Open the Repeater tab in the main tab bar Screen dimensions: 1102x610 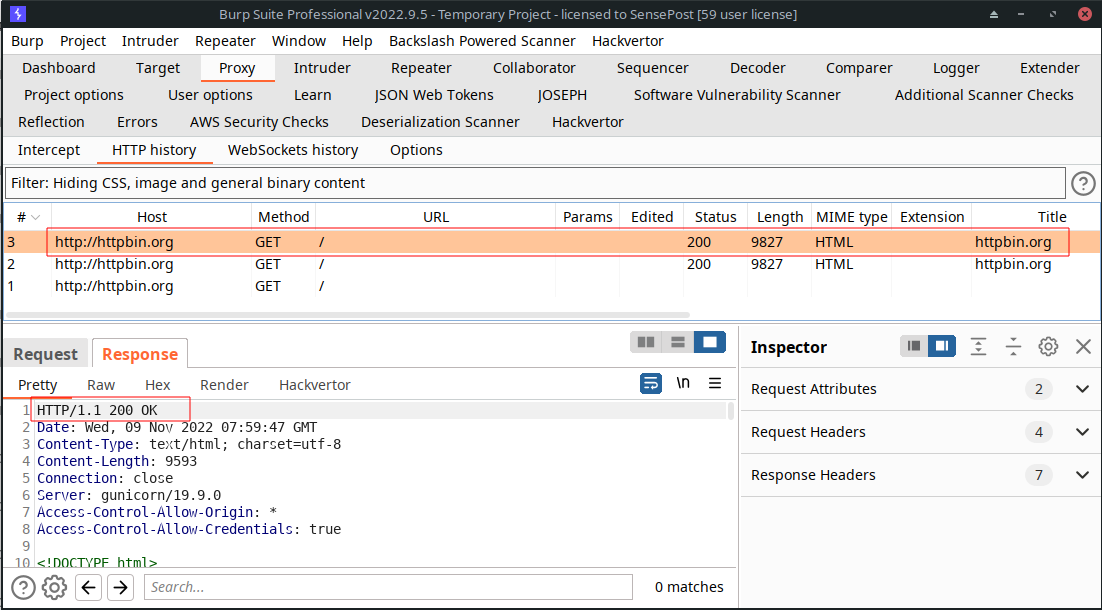click(x=421, y=68)
